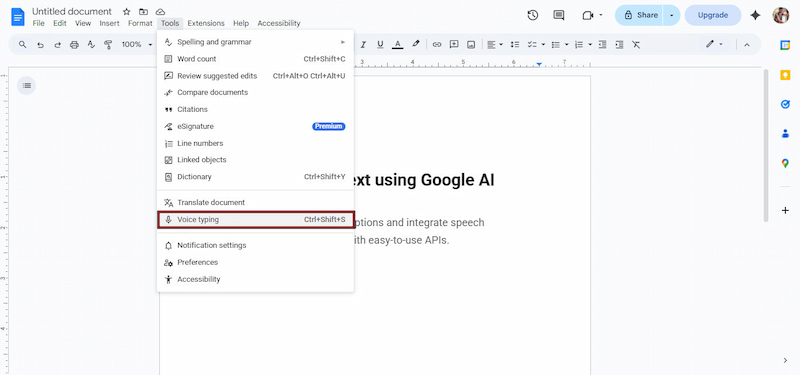Open the Gemini sparkle icon
The width and height of the screenshot is (800, 375).
point(756,15)
